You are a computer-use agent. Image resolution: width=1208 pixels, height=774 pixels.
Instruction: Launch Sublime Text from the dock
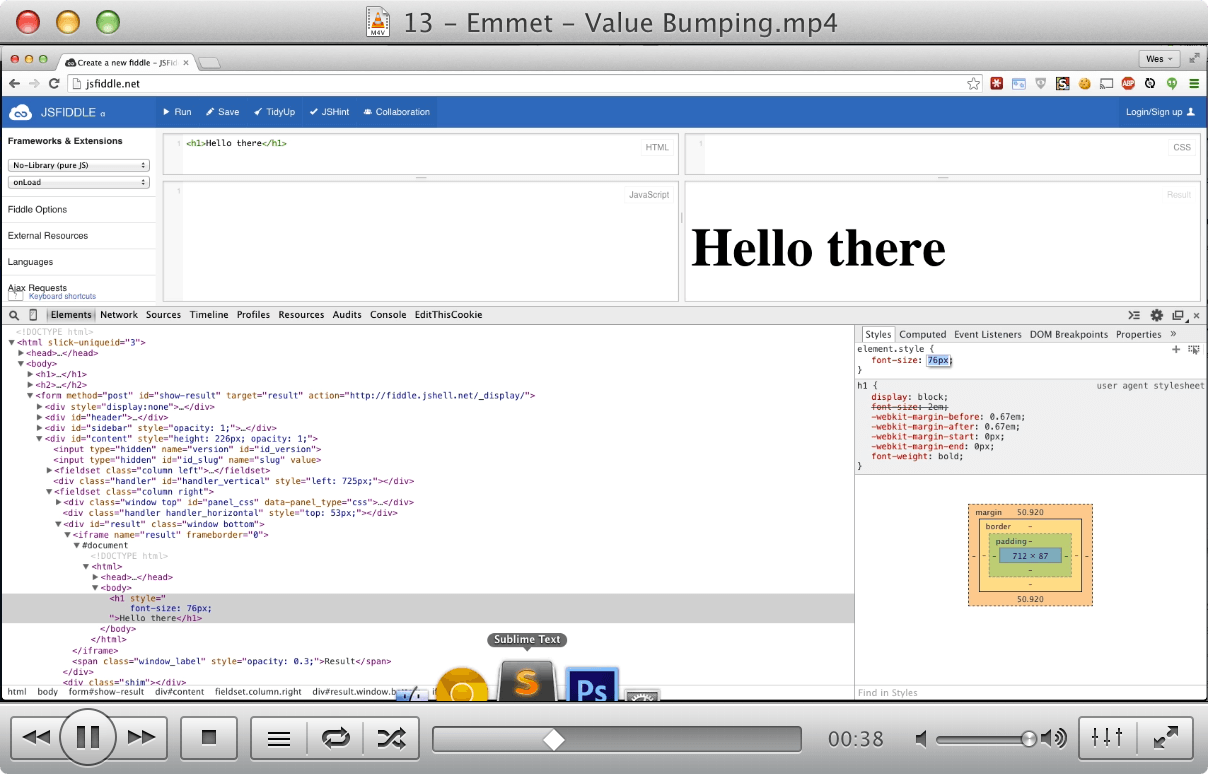click(526, 683)
